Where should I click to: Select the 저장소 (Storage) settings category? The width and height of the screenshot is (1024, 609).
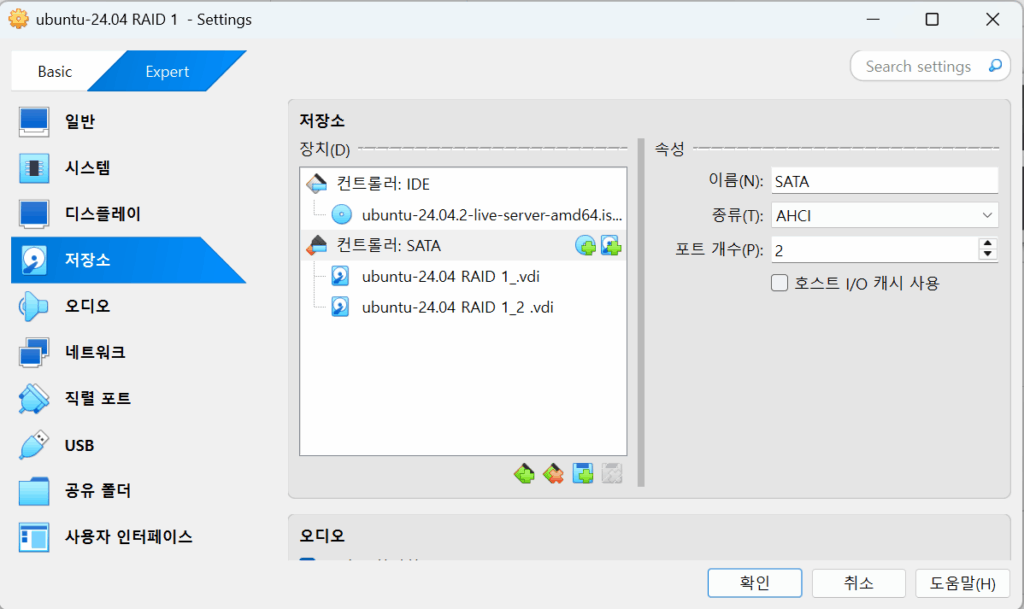coord(128,260)
